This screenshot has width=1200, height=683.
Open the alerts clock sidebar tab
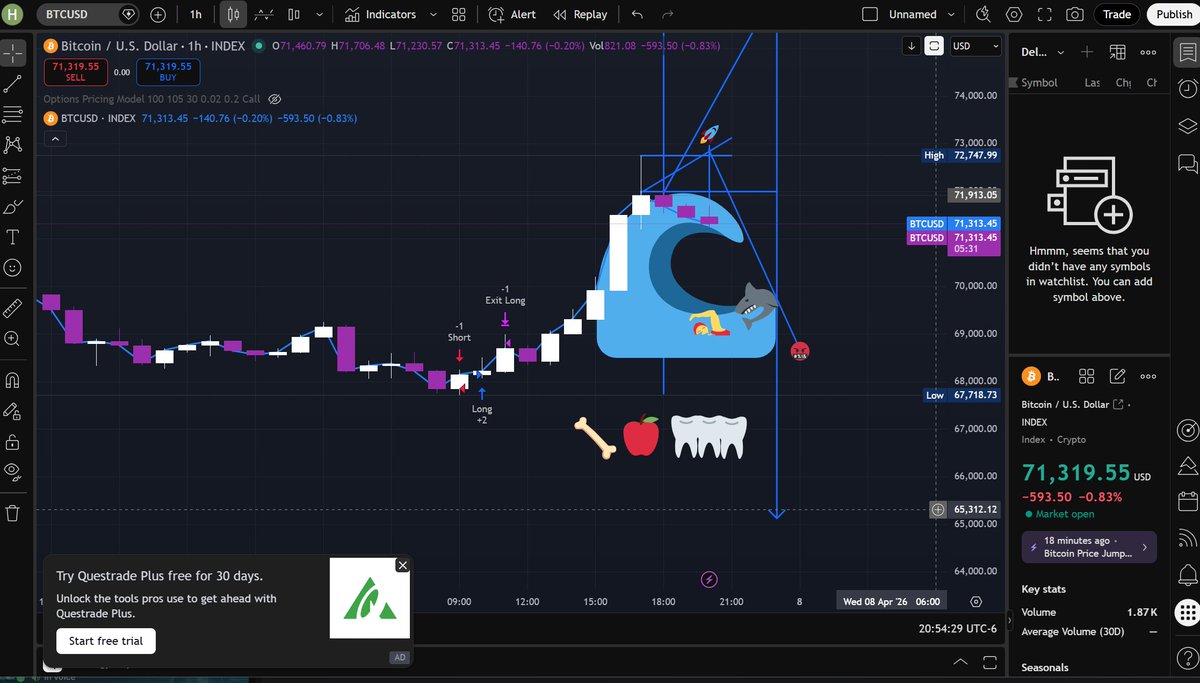(x=1187, y=88)
